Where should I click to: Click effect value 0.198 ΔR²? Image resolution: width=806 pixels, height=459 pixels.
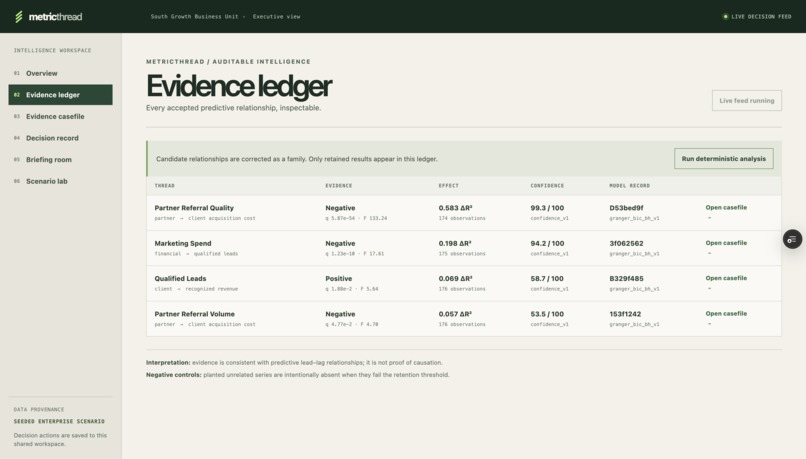point(455,244)
